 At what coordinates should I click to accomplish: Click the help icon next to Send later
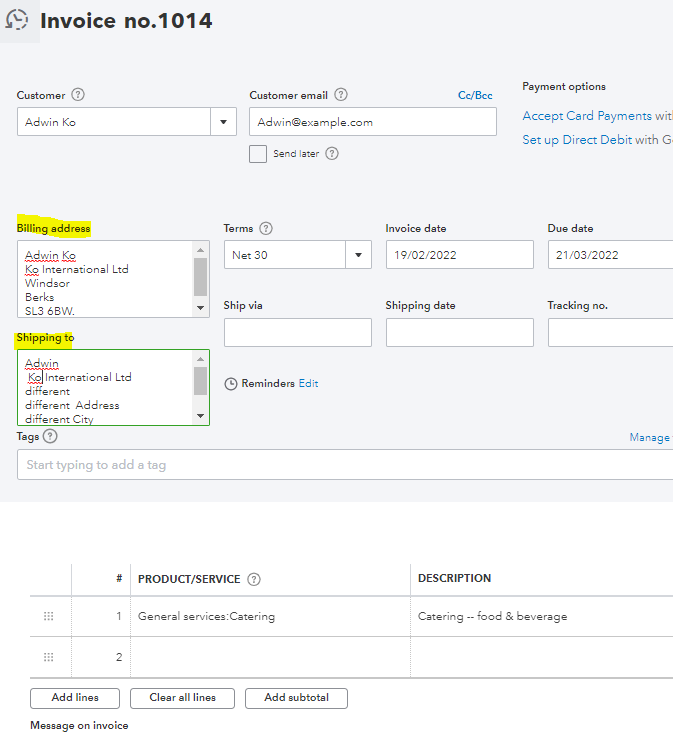tap(332, 154)
